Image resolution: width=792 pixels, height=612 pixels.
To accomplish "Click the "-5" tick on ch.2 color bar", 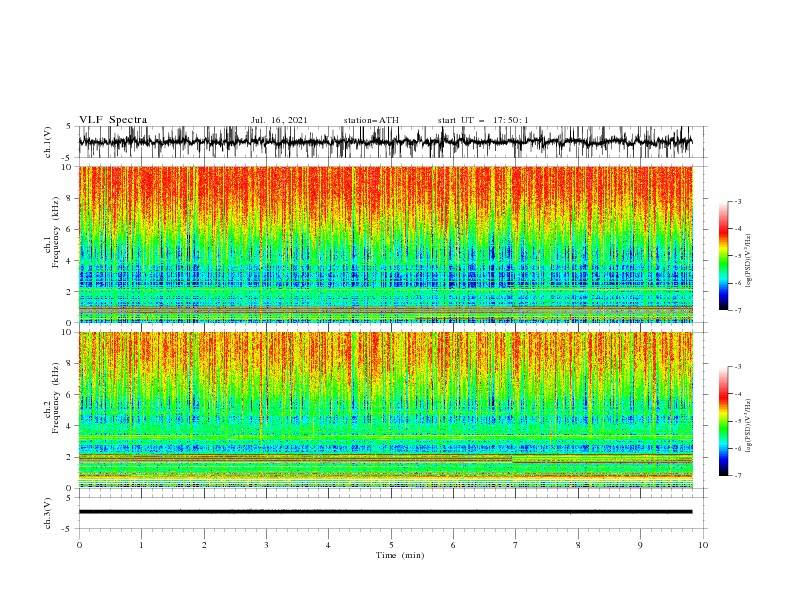I will [738, 421].
